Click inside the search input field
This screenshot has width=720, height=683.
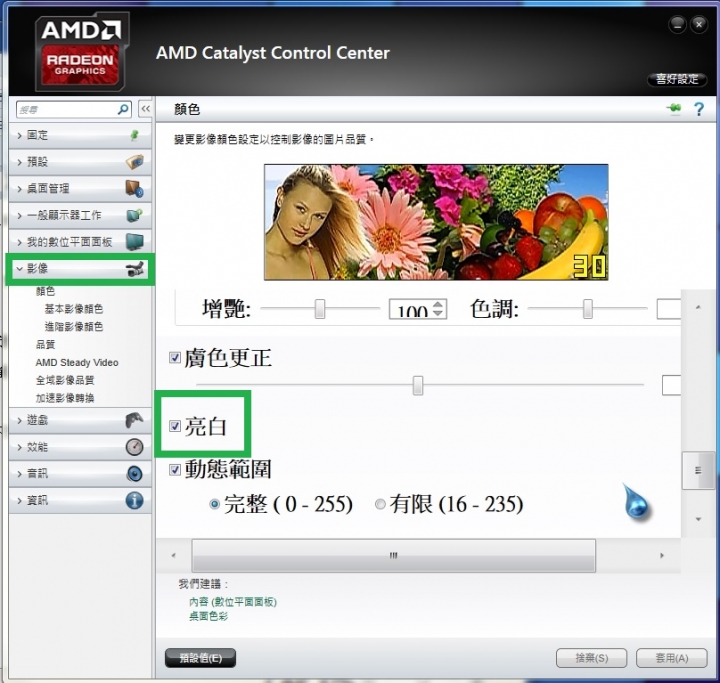pyautogui.click(x=67, y=109)
